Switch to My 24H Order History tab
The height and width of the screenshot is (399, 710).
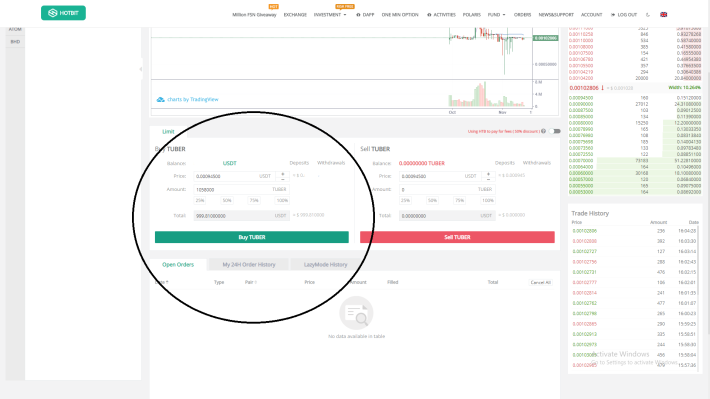point(249,264)
